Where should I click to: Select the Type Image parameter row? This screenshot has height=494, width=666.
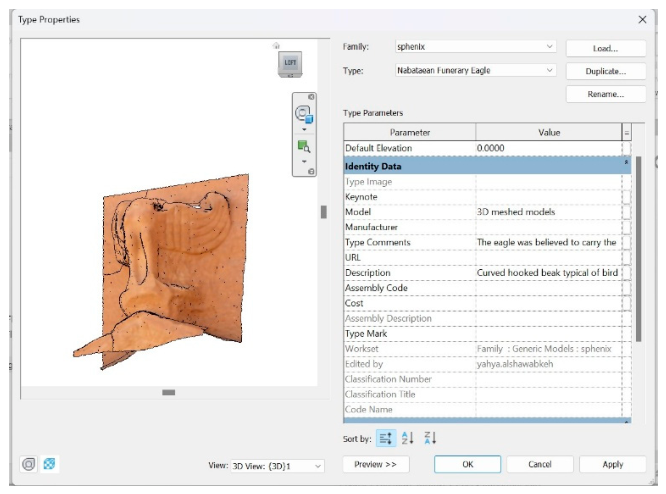487,182
